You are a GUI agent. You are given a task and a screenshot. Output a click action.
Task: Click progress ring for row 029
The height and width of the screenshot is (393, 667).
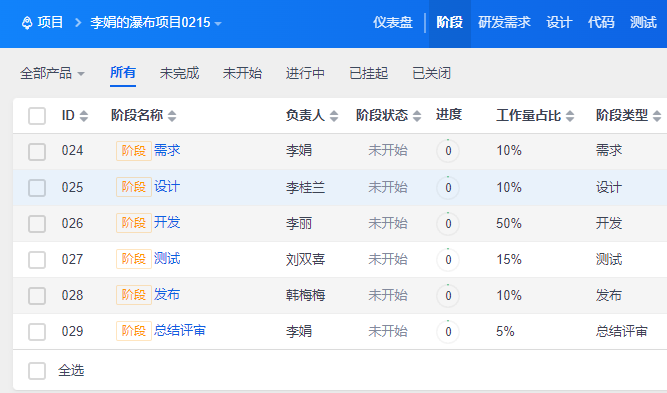coord(448,332)
